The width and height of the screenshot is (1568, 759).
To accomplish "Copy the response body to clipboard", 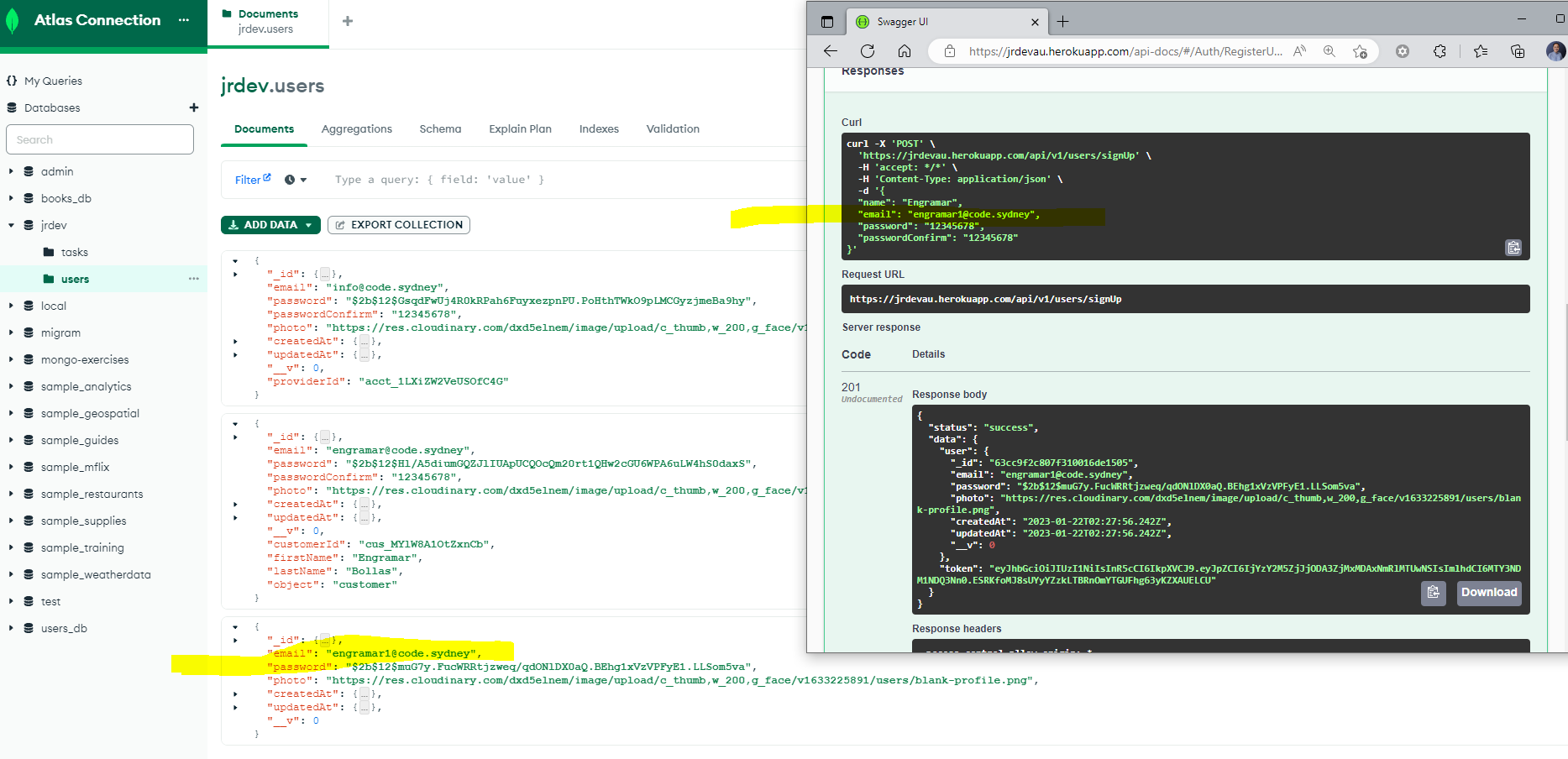I will [1434, 594].
